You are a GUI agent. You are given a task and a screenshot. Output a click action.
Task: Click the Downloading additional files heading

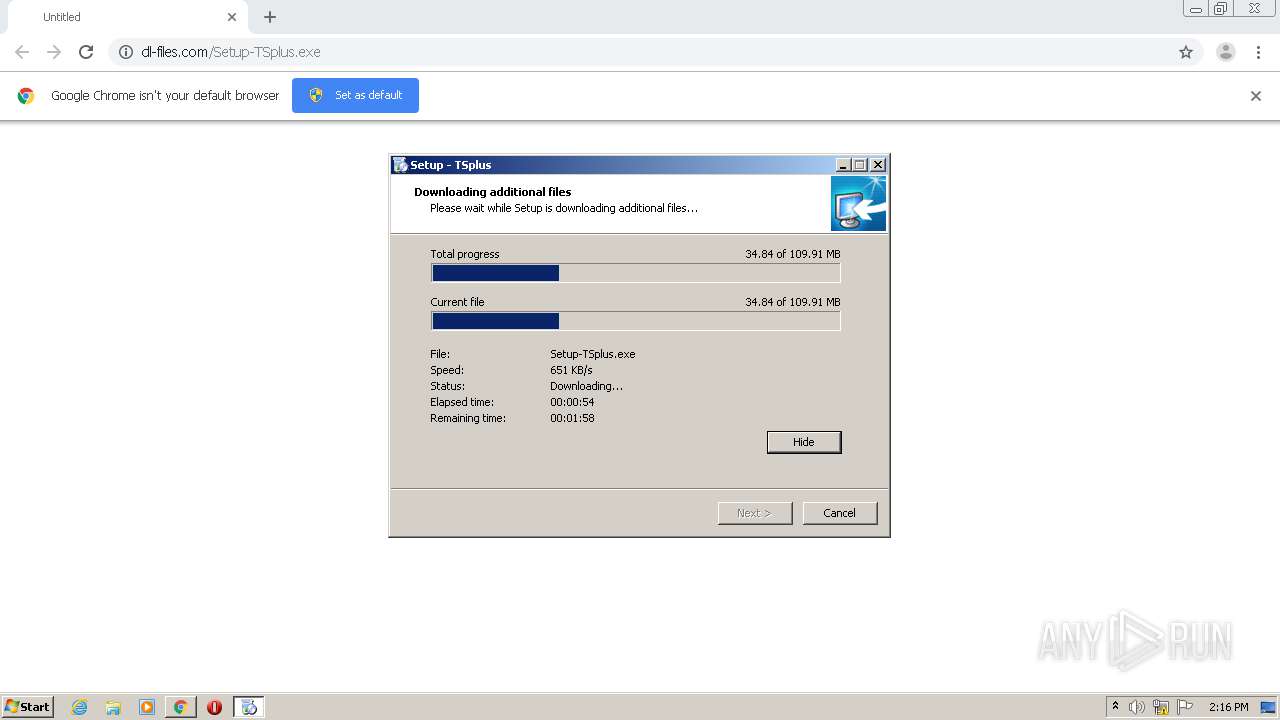pyautogui.click(x=493, y=192)
